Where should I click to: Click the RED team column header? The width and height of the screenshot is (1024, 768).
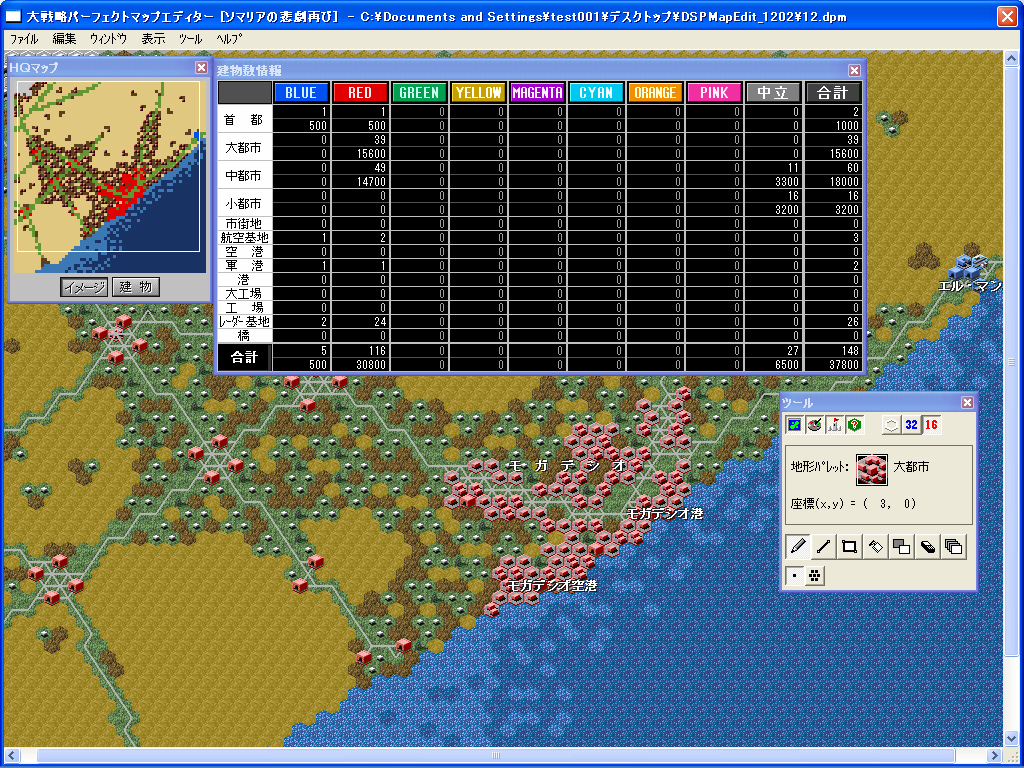pyautogui.click(x=360, y=92)
